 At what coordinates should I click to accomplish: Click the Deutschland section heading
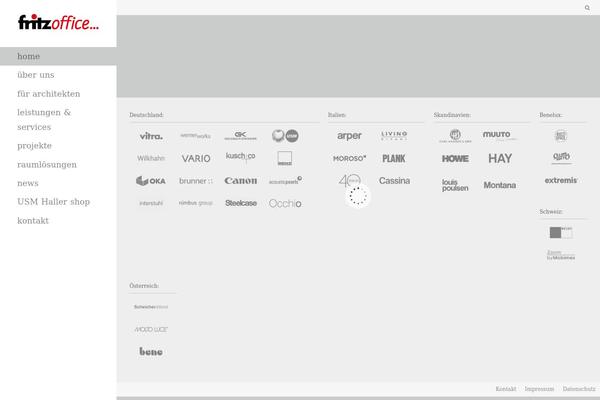coord(146,115)
